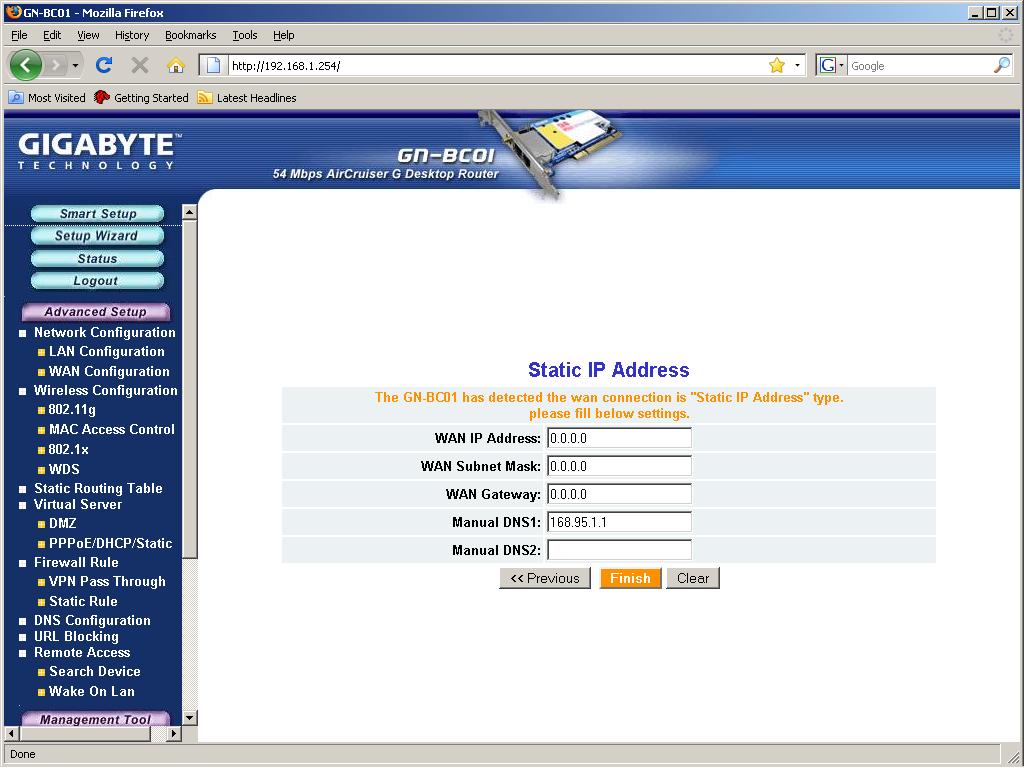This screenshot has width=1024, height=768.
Task: Open the 802.11g settings link
Action: [72, 410]
